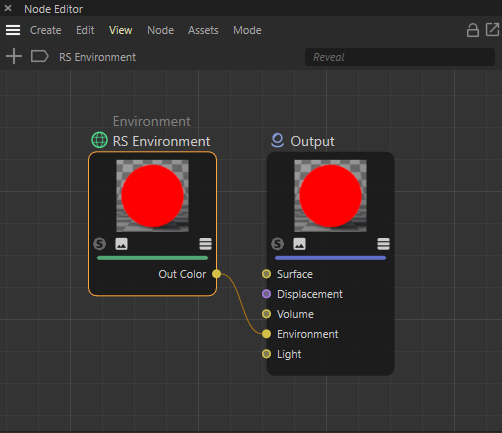Toggle preview image icon on RS Environment node

click(x=121, y=244)
